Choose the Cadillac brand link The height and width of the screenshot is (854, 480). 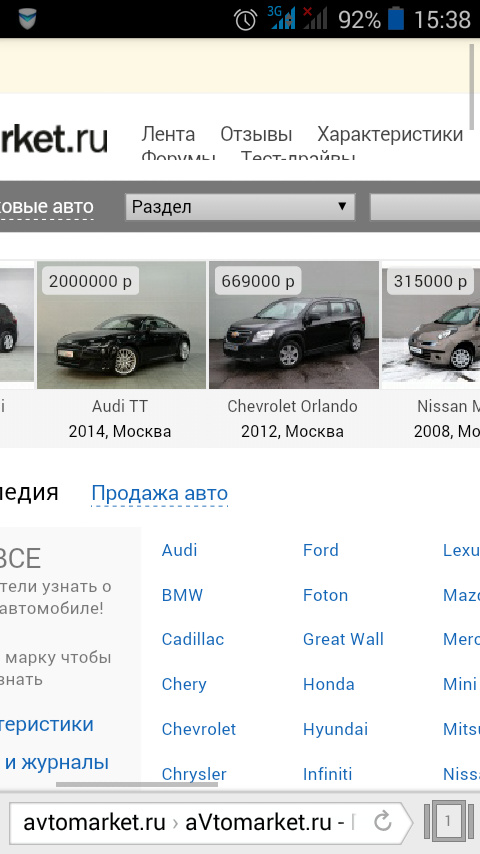[193, 639]
